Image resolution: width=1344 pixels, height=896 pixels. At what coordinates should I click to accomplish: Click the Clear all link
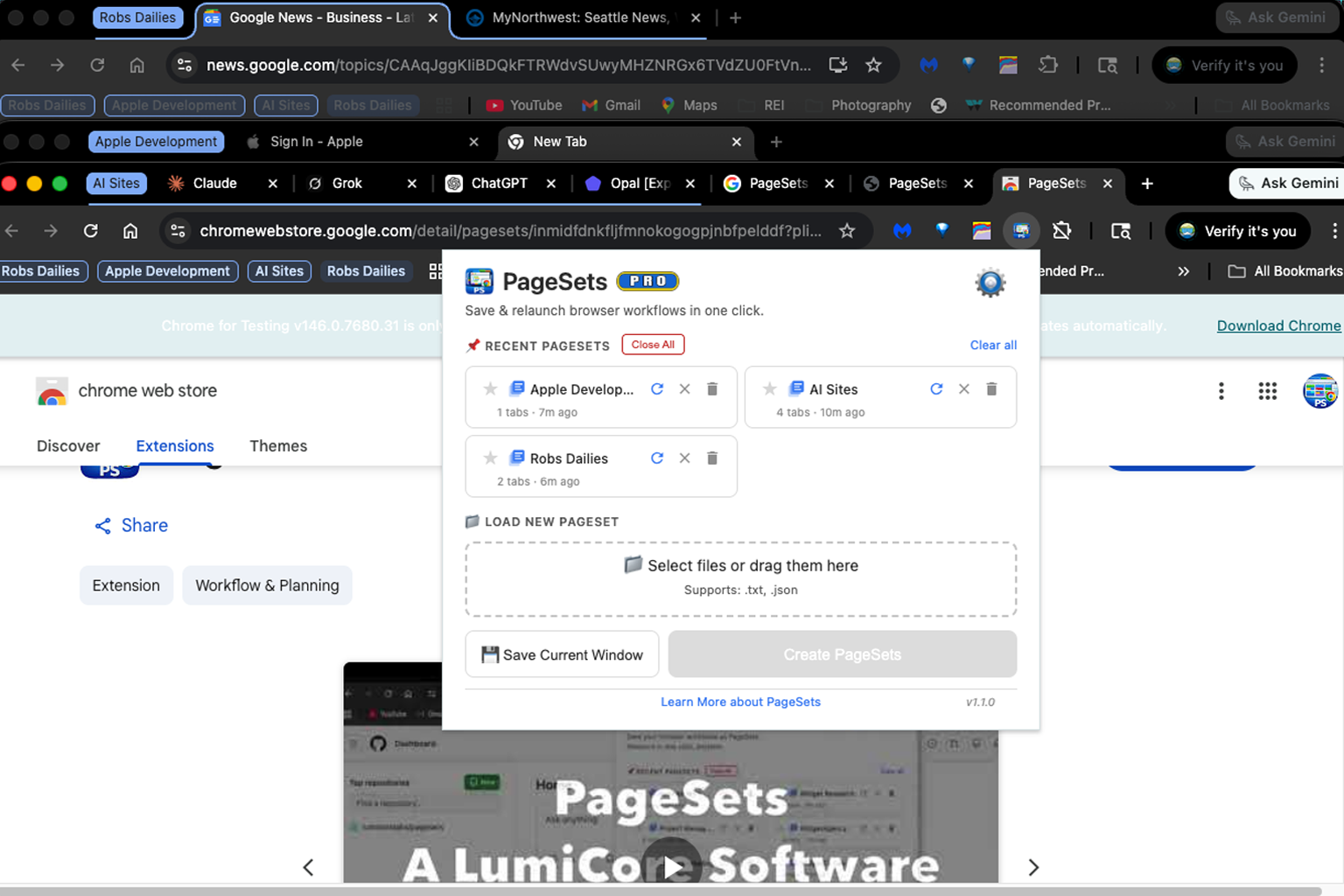[993, 346]
